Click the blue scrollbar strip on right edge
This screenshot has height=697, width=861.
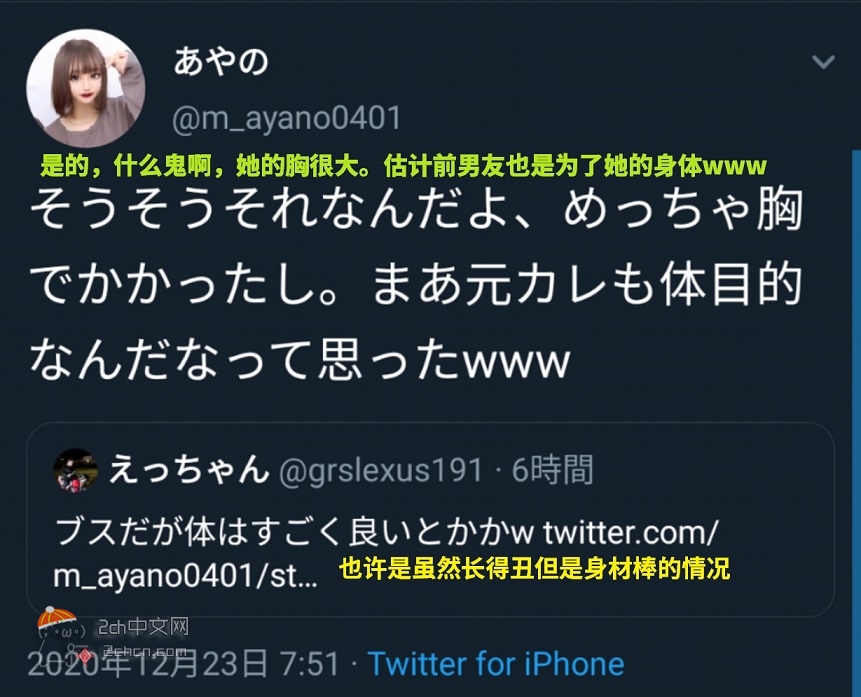[x=856, y=423]
